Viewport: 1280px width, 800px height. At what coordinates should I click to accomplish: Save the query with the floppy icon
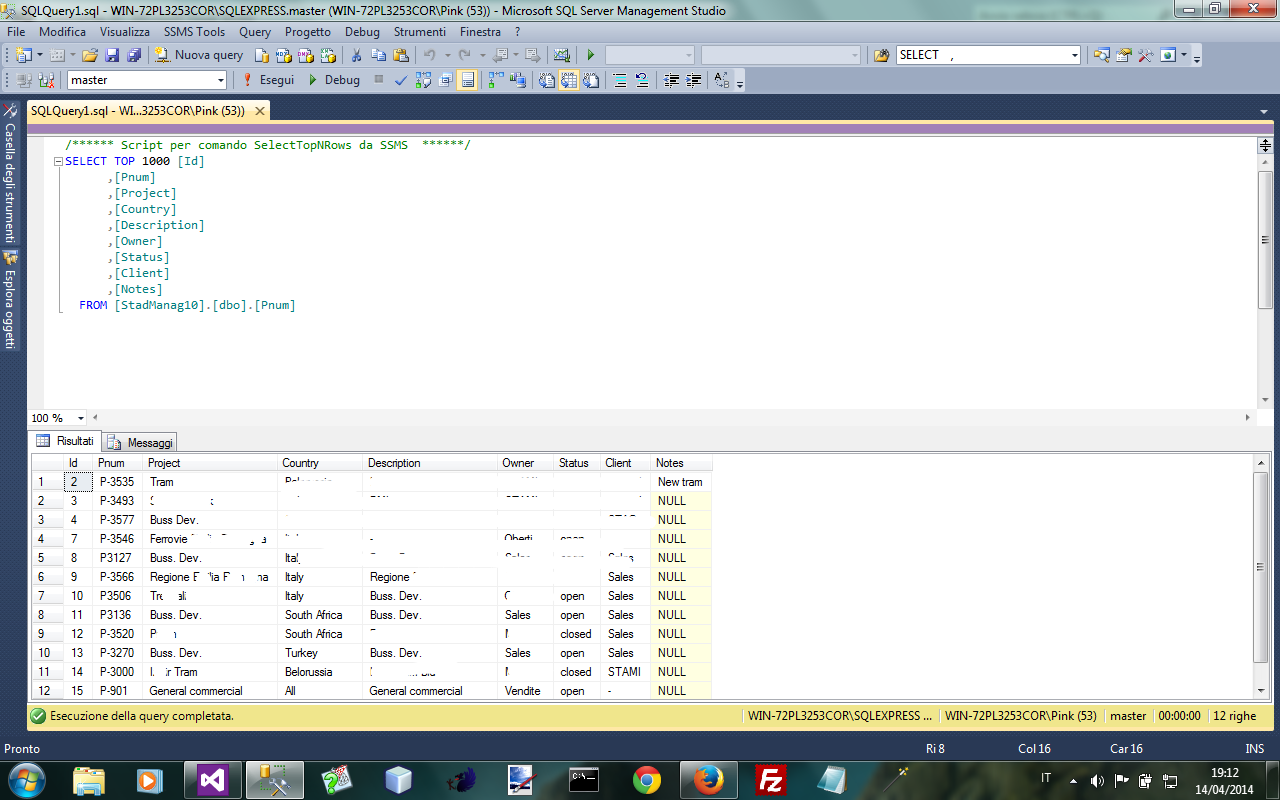112,55
